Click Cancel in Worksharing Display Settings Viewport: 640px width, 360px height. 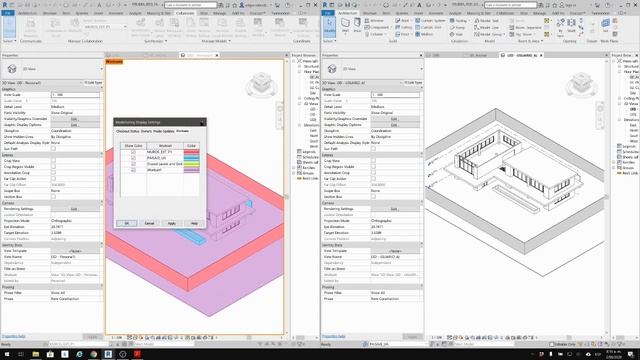(149, 223)
